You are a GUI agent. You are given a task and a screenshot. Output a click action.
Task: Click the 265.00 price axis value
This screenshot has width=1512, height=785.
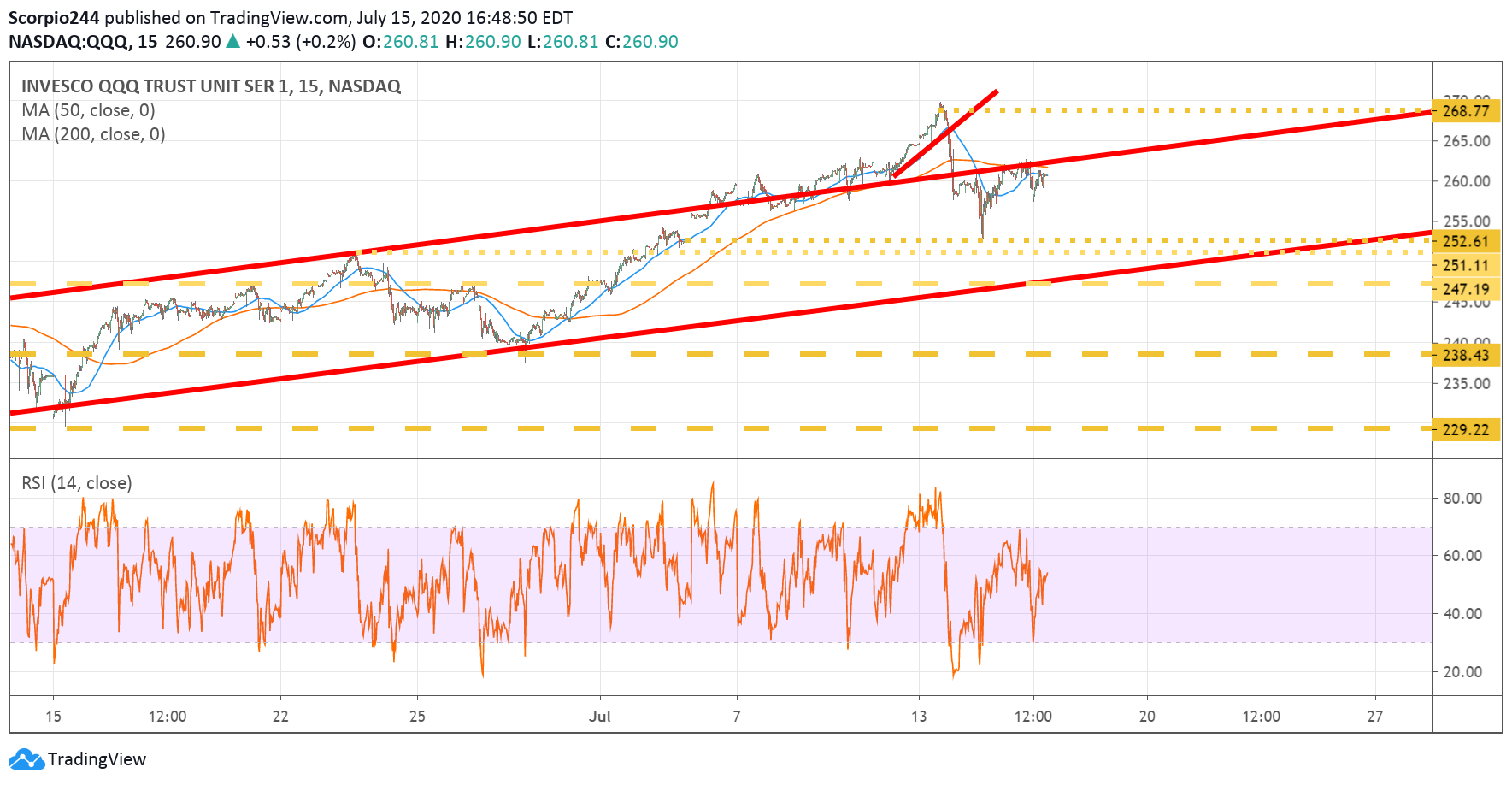pyautogui.click(x=1467, y=140)
